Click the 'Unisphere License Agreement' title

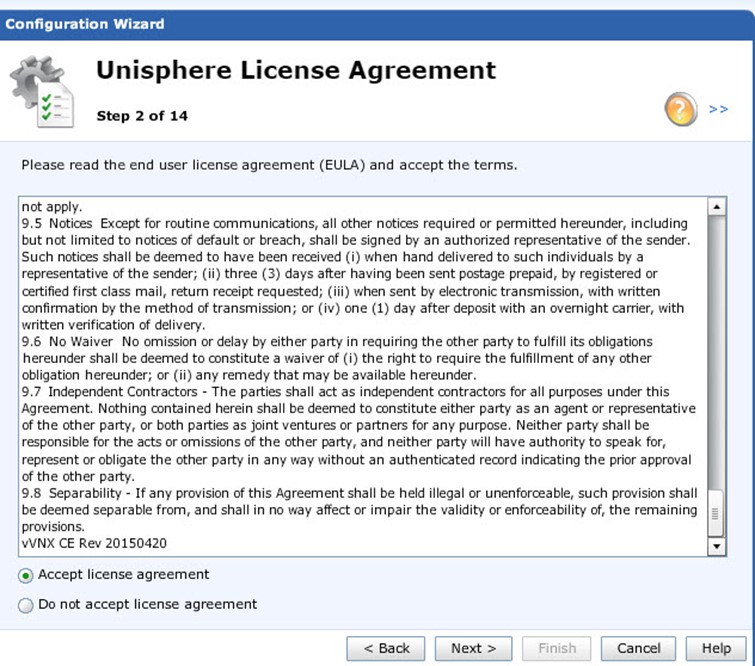[296, 70]
